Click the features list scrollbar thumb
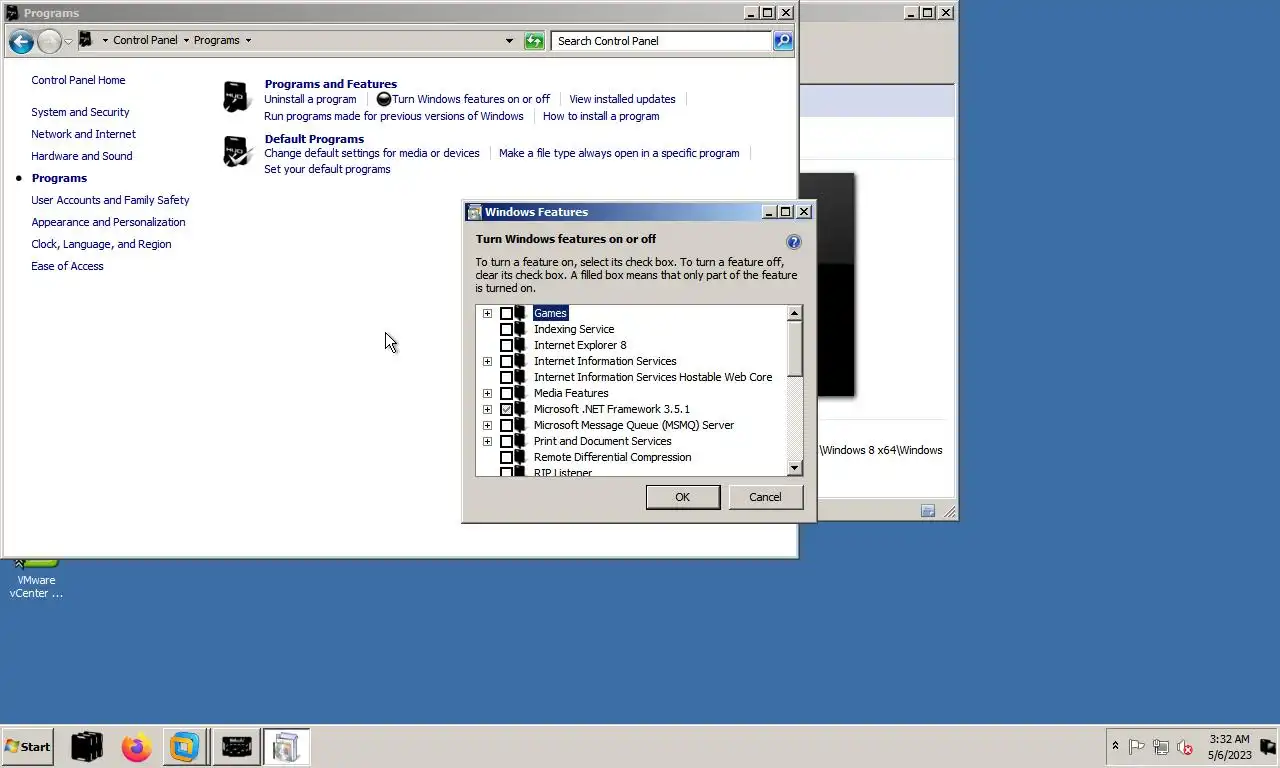 pyautogui.click(x=795, y=349)
